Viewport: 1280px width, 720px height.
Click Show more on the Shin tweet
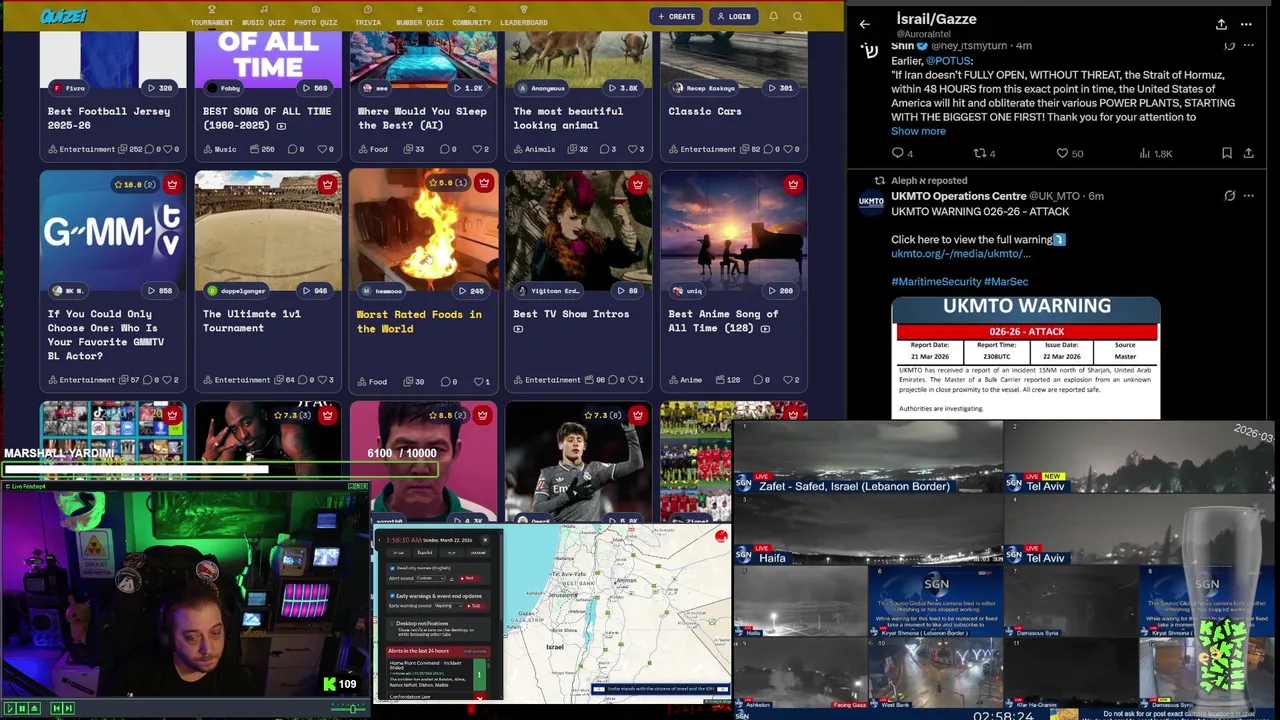[x=918, y=131]
